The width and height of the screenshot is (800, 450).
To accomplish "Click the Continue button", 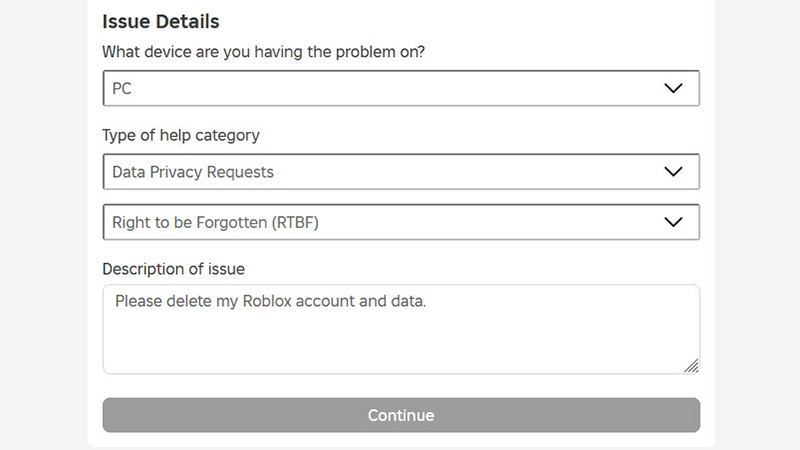I will (401, 415).
